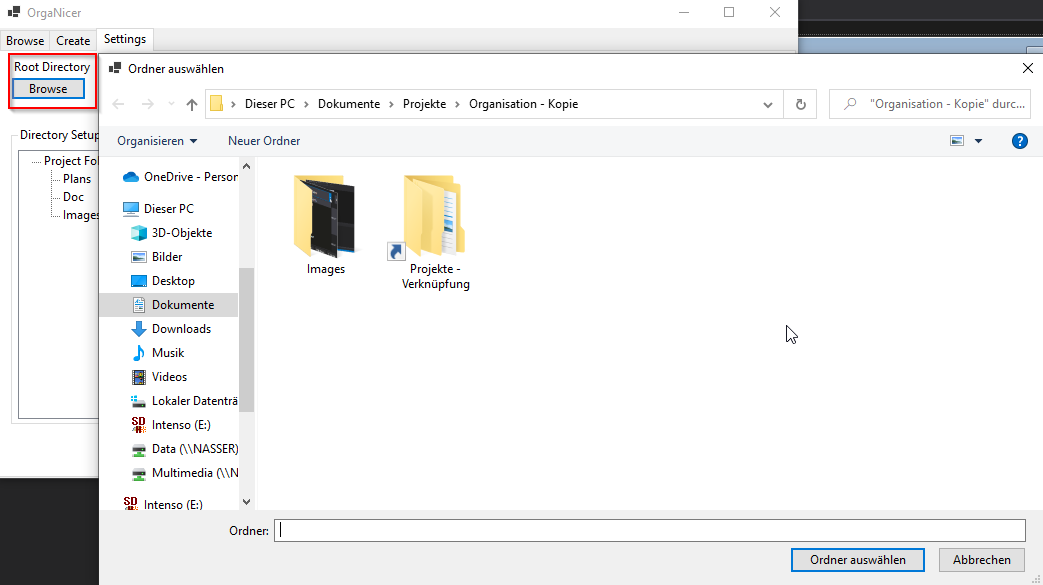Open the Organisieren menu

point(157,141)
